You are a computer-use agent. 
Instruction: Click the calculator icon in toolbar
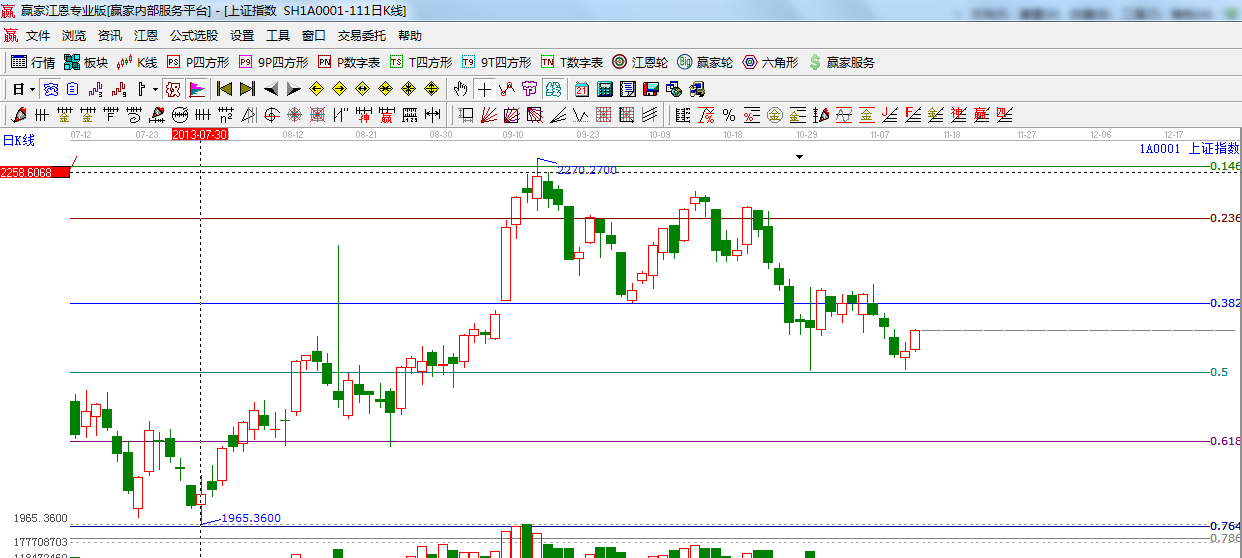604,89
